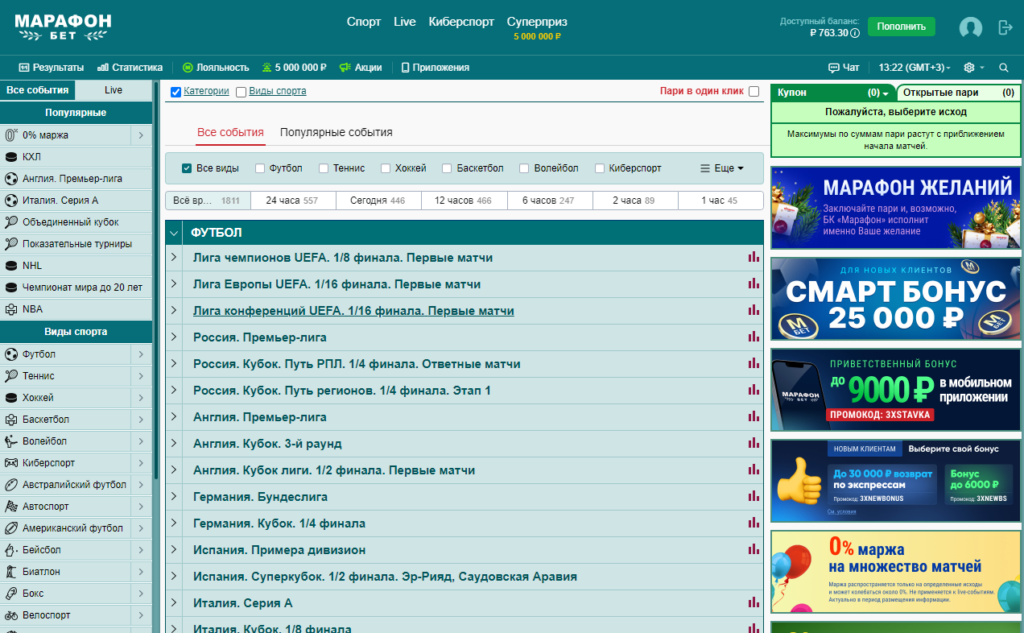Open statistics icon for Россия. Премьер-лига

point(754,337)
